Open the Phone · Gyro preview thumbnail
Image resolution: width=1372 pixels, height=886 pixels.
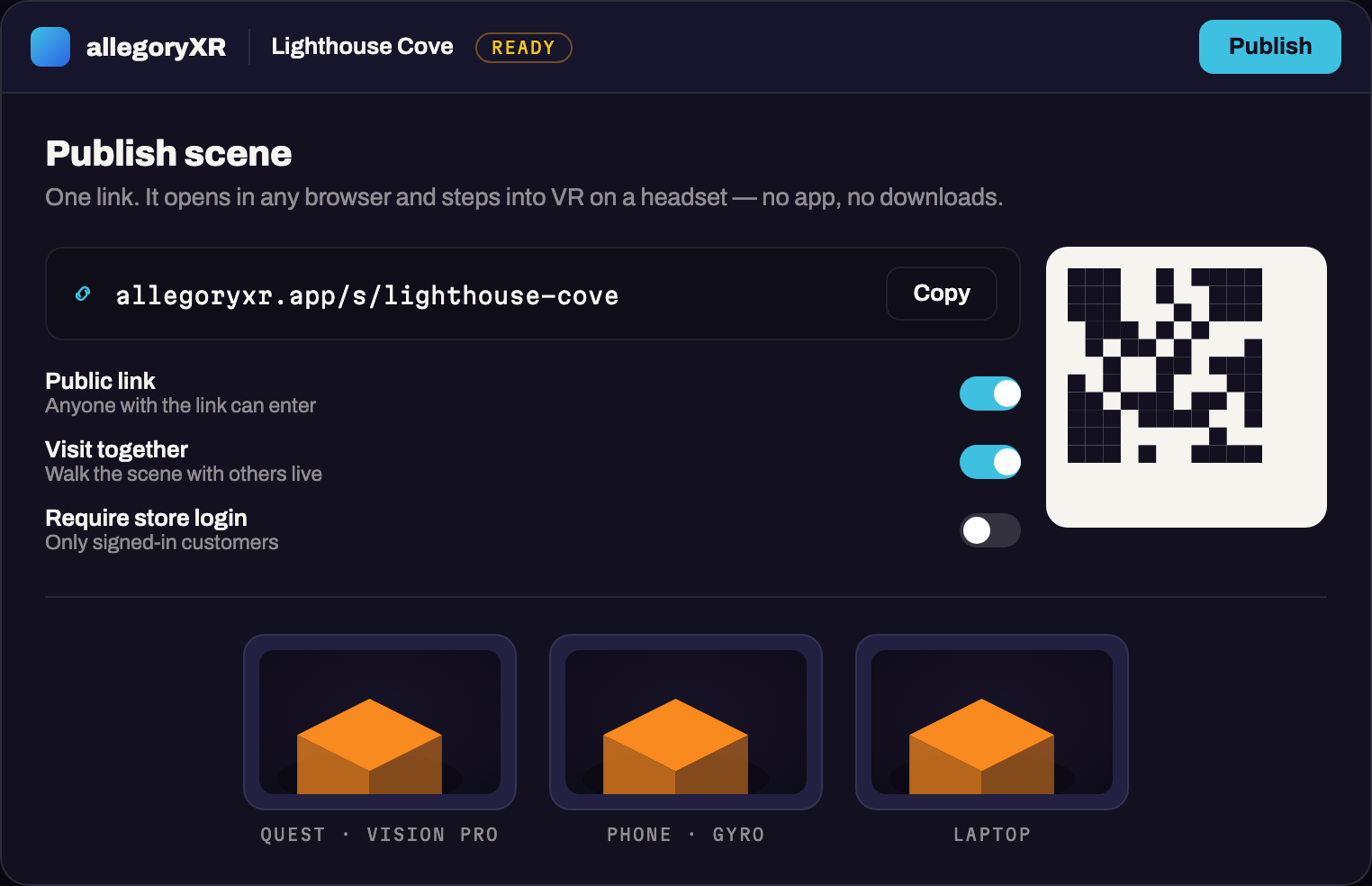coord(686,722)
